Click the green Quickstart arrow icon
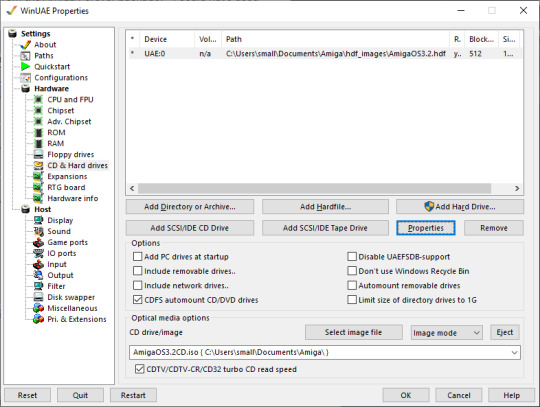 point(25,66)
